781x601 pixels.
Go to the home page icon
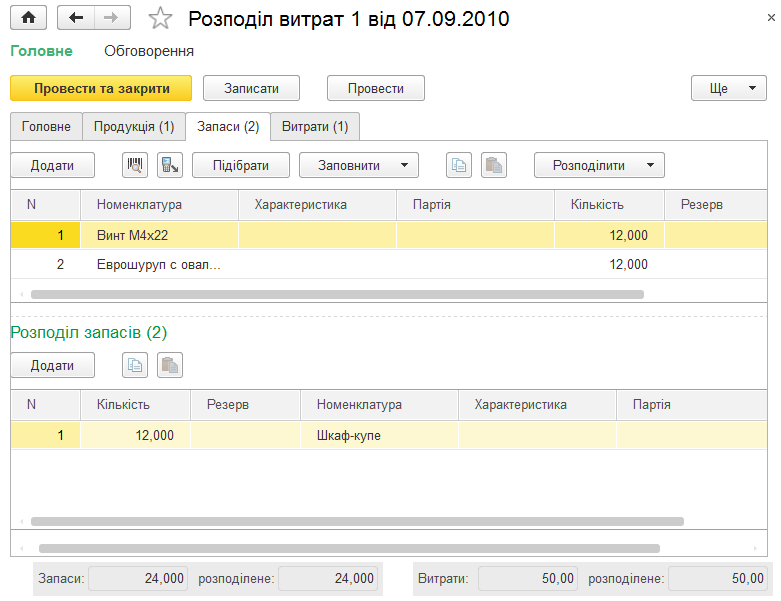pos(28,18)
